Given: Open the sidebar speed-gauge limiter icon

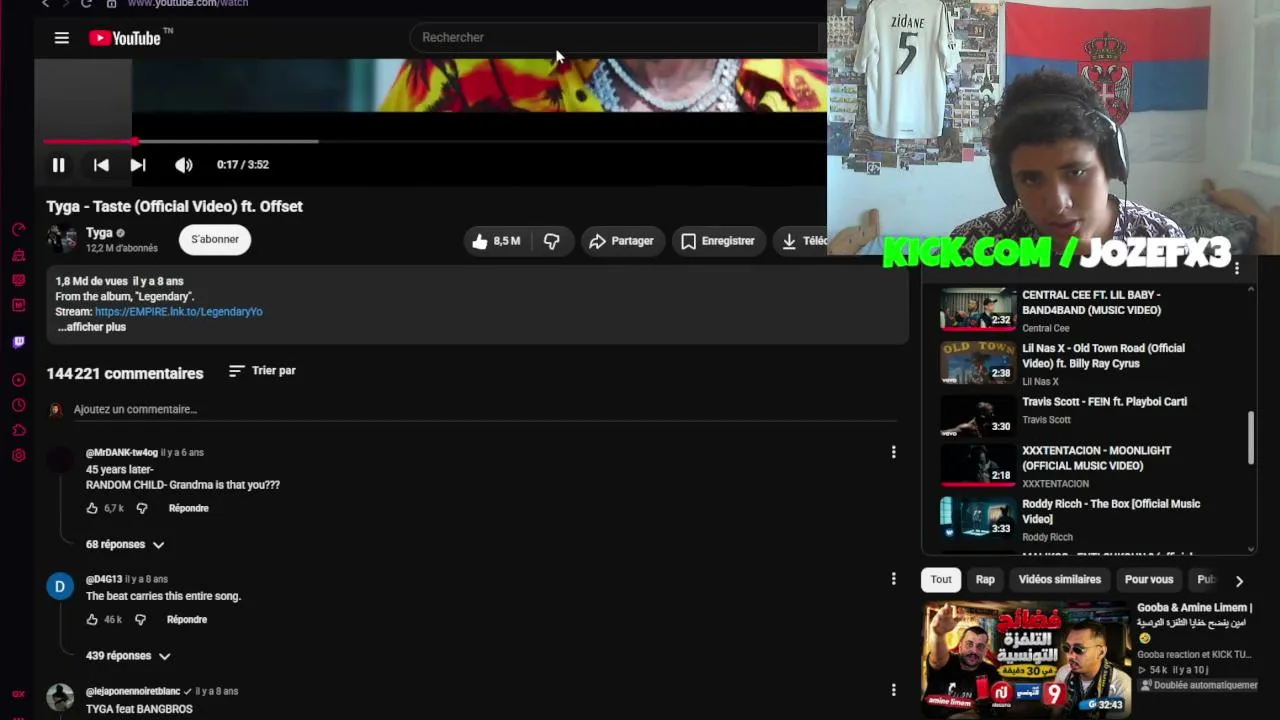Looking at the screenshot, I should pyautogui.click(x=18, y=229).
